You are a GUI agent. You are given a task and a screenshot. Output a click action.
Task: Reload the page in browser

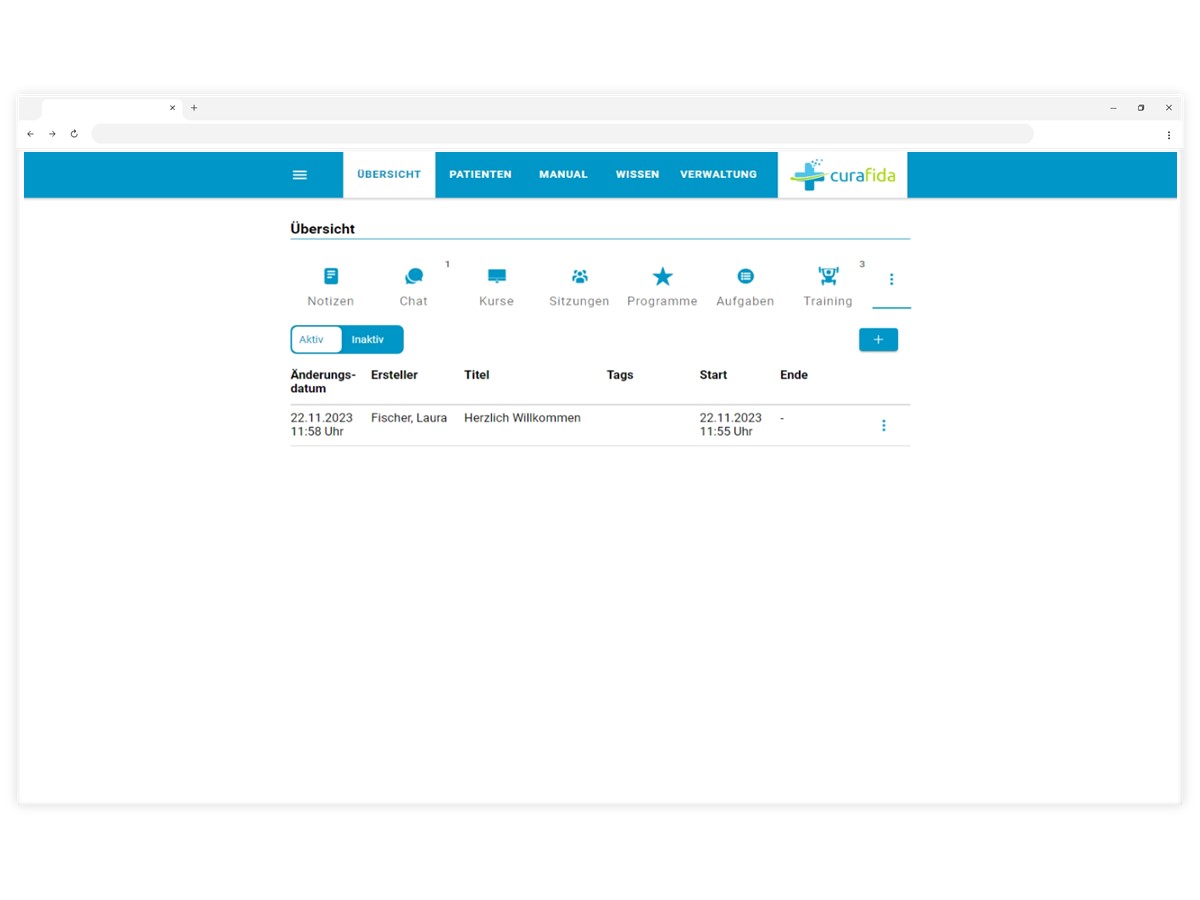pos(74,134)
